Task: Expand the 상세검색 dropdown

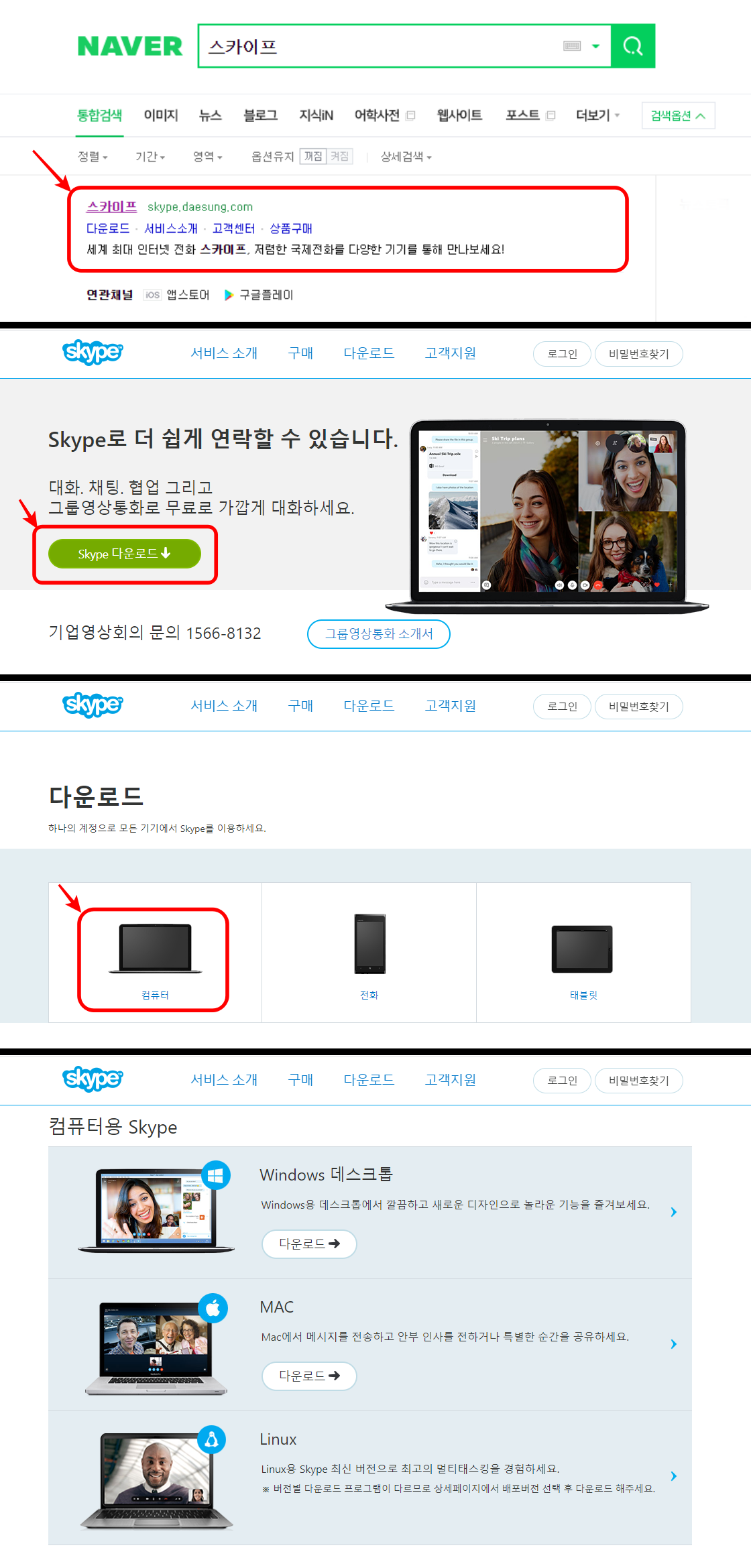Action: (x=406, y=156)
